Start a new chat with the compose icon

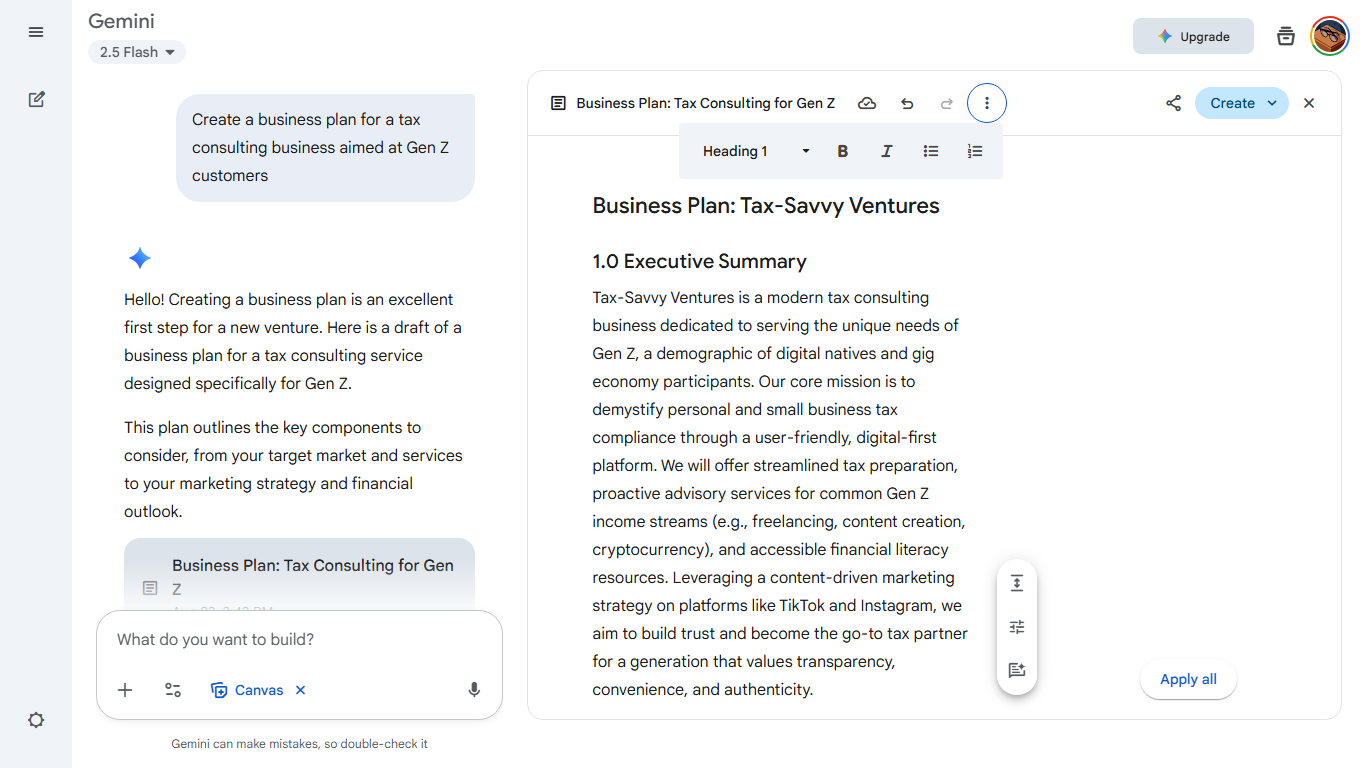pyautogui.click(x=36, y=99)
